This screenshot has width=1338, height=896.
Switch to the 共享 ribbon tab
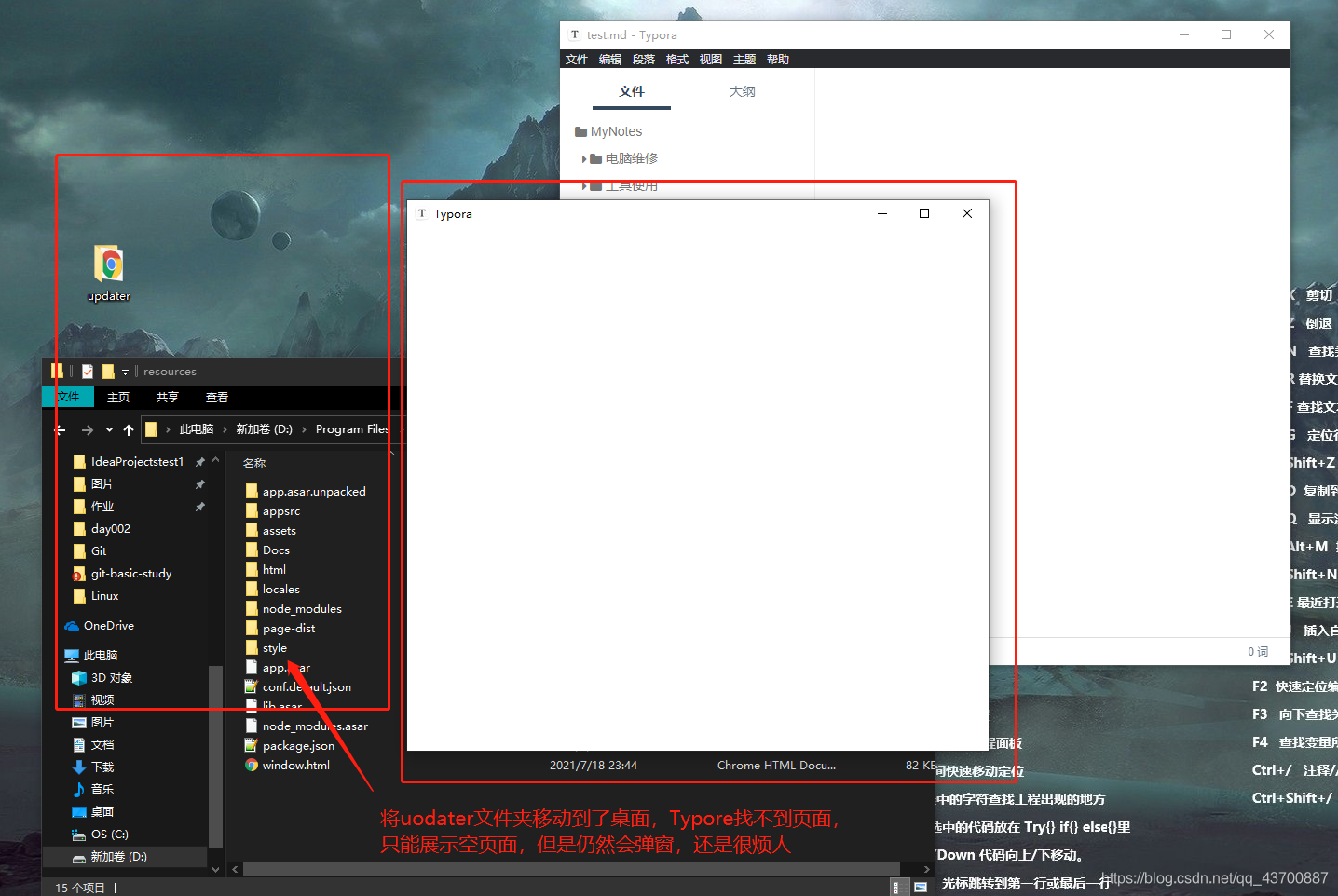click(x=168, y=397)
